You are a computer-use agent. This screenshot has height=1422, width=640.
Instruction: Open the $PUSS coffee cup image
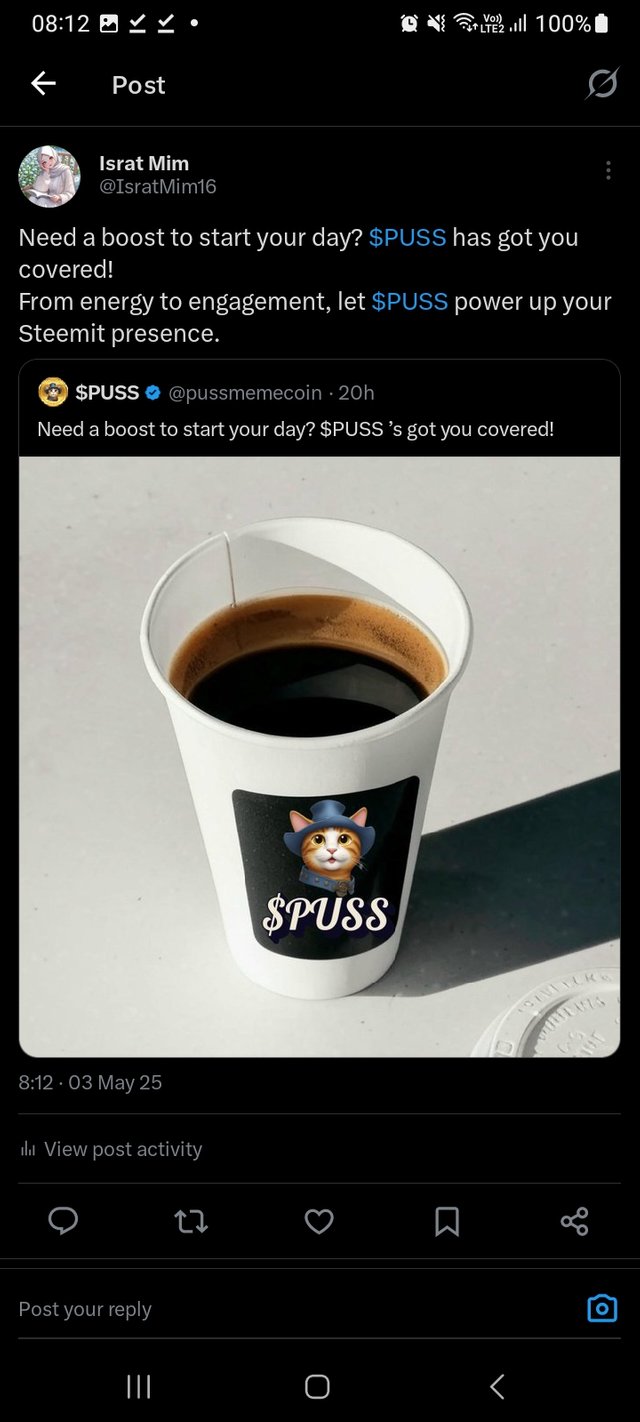[320, 757]
